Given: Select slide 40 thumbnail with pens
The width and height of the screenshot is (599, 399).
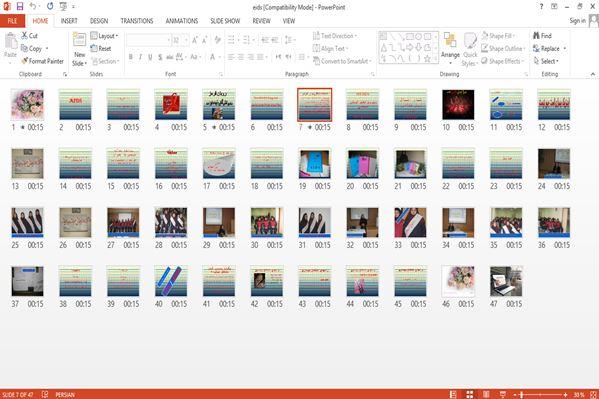Looking at the screenshot, I should 171,281.
